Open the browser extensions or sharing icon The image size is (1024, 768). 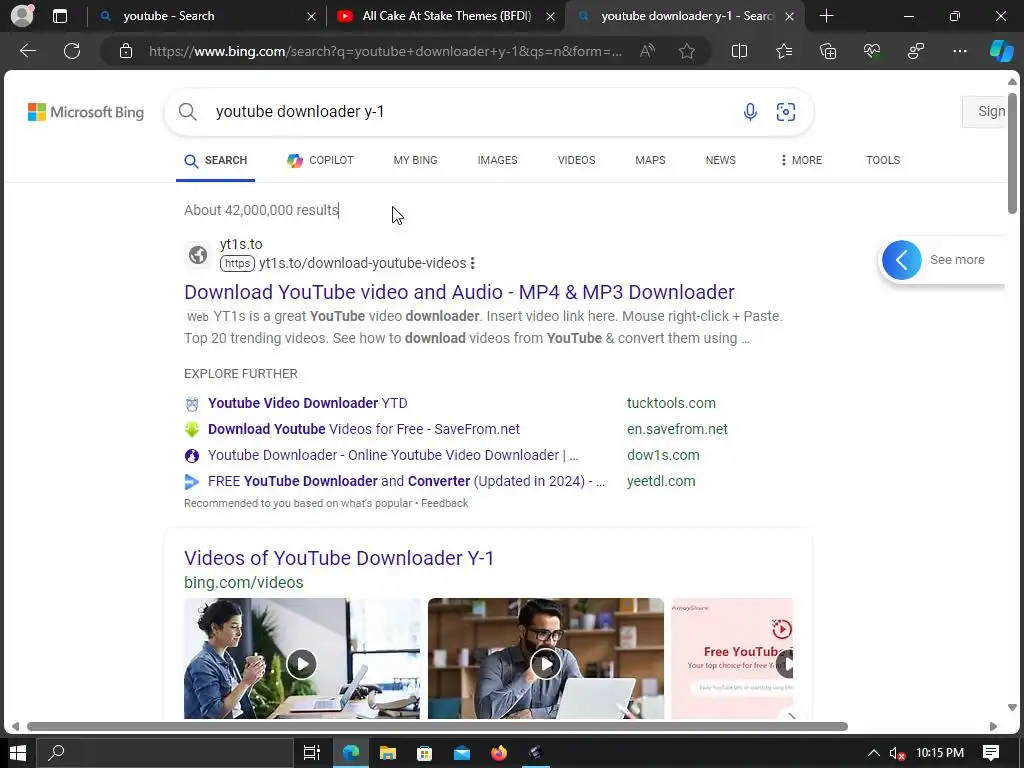pos(916,51)
